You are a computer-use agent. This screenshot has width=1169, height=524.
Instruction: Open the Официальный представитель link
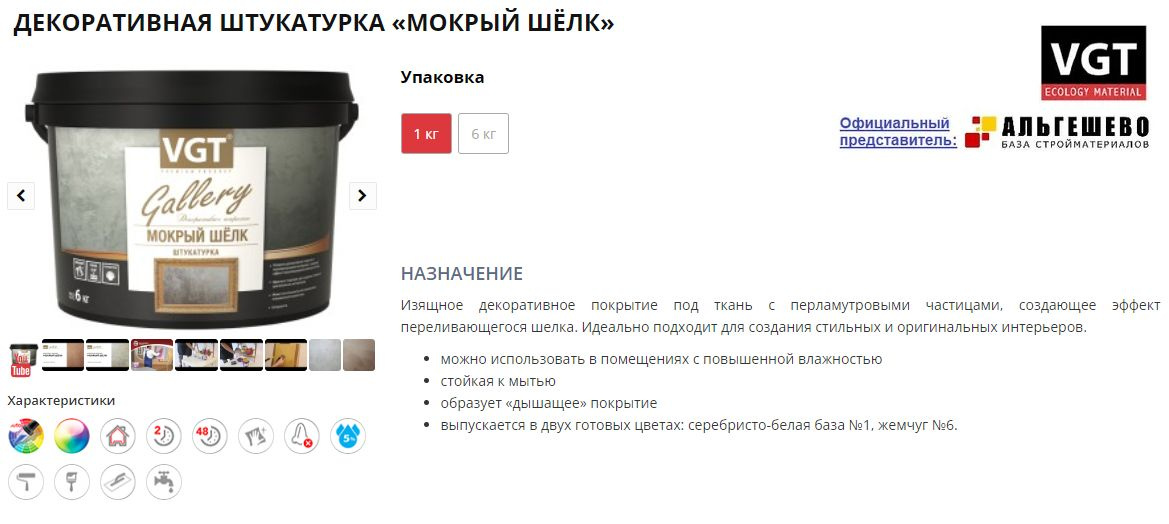point(898,132)
